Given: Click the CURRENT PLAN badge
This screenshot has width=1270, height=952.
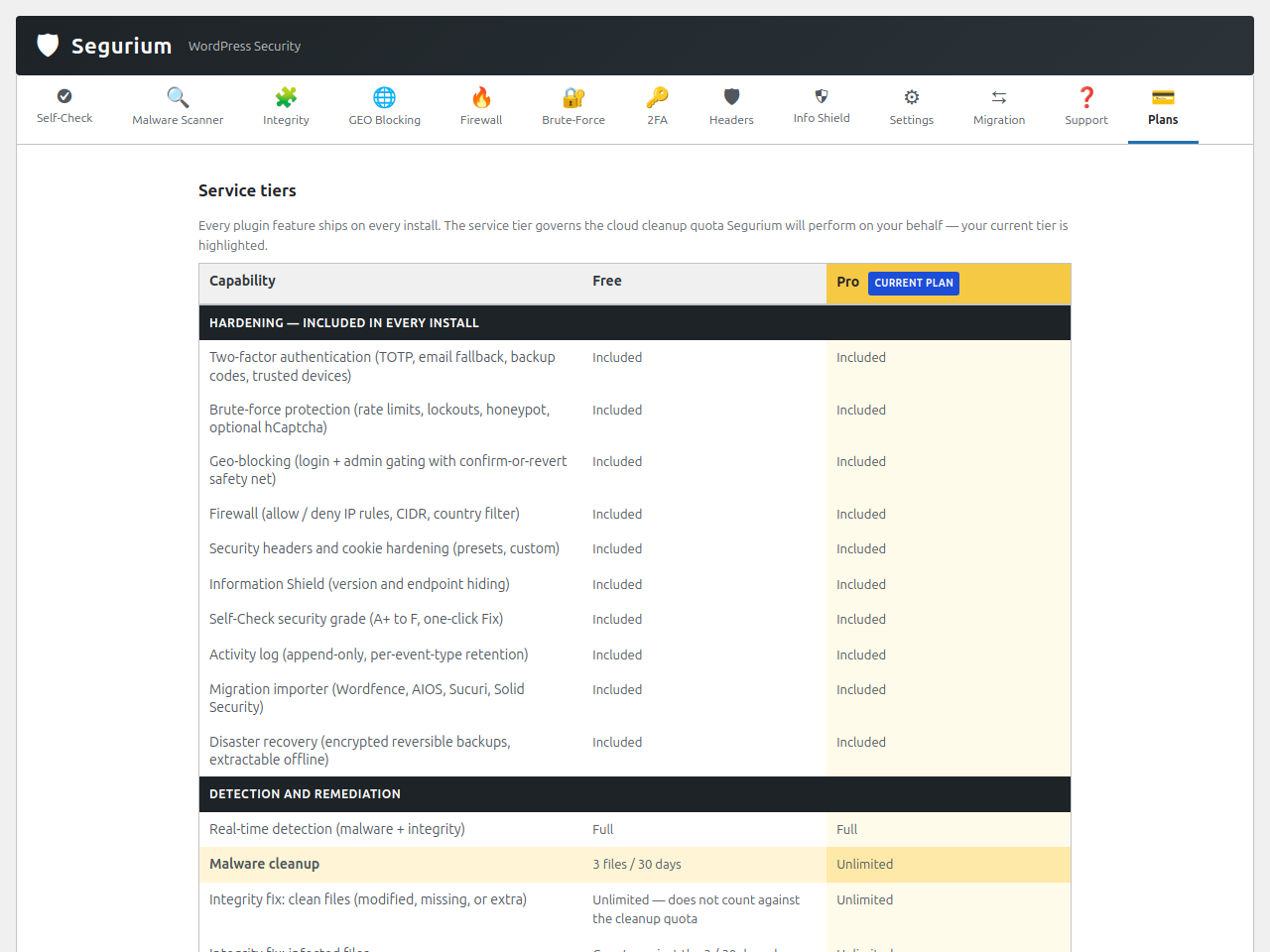Looking at the screenshot, I should (x=914, y=283).
